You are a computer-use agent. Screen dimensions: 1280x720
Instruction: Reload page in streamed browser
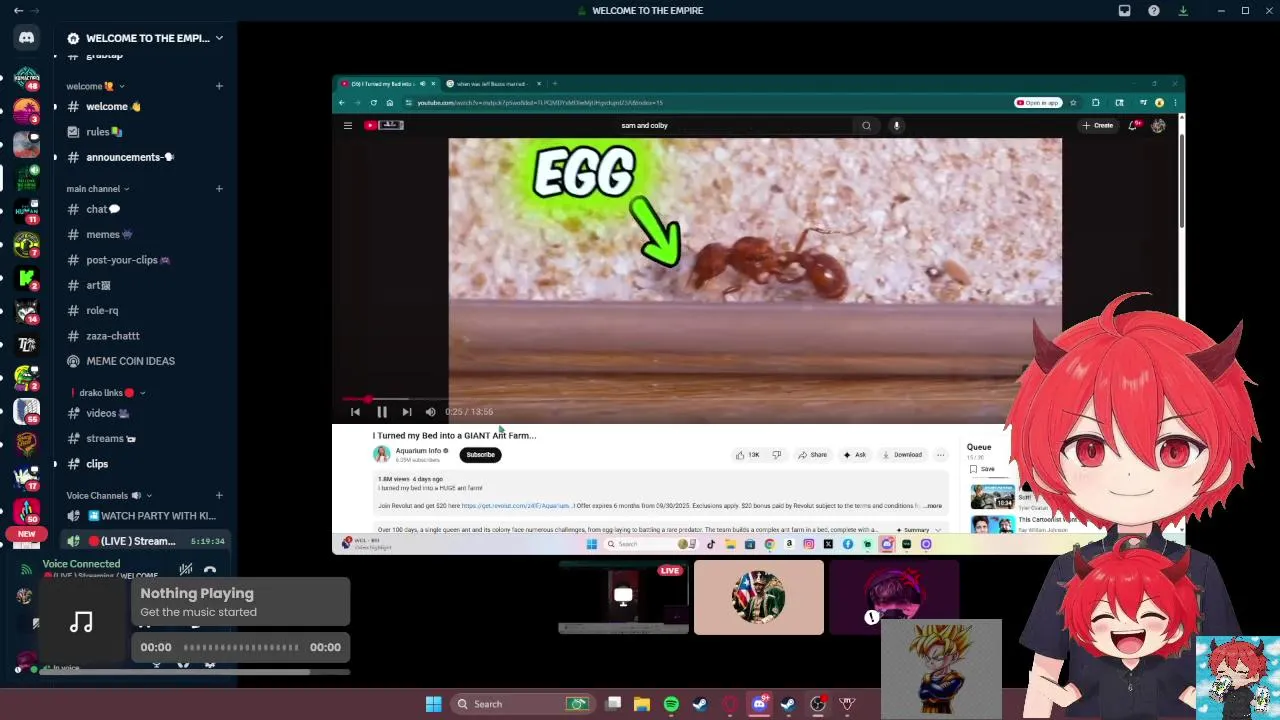[x=374, y=103]
